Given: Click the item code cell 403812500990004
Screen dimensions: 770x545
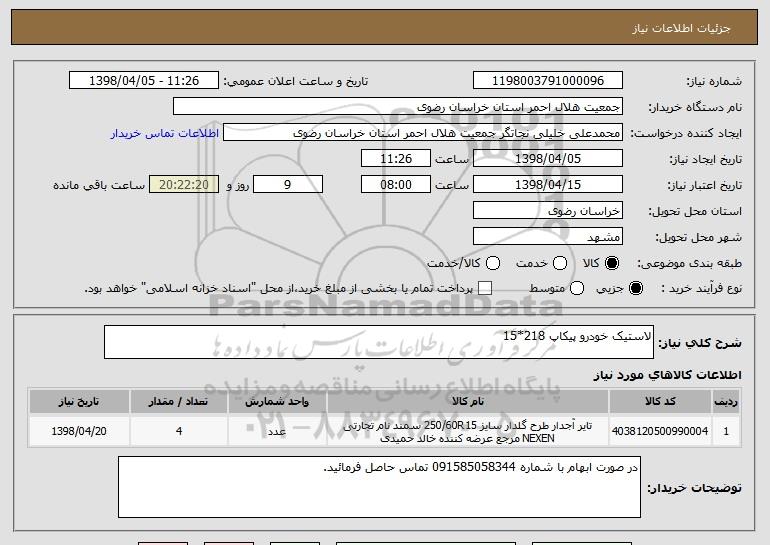Looking at the screenshot, I should (x=660, y=431).
